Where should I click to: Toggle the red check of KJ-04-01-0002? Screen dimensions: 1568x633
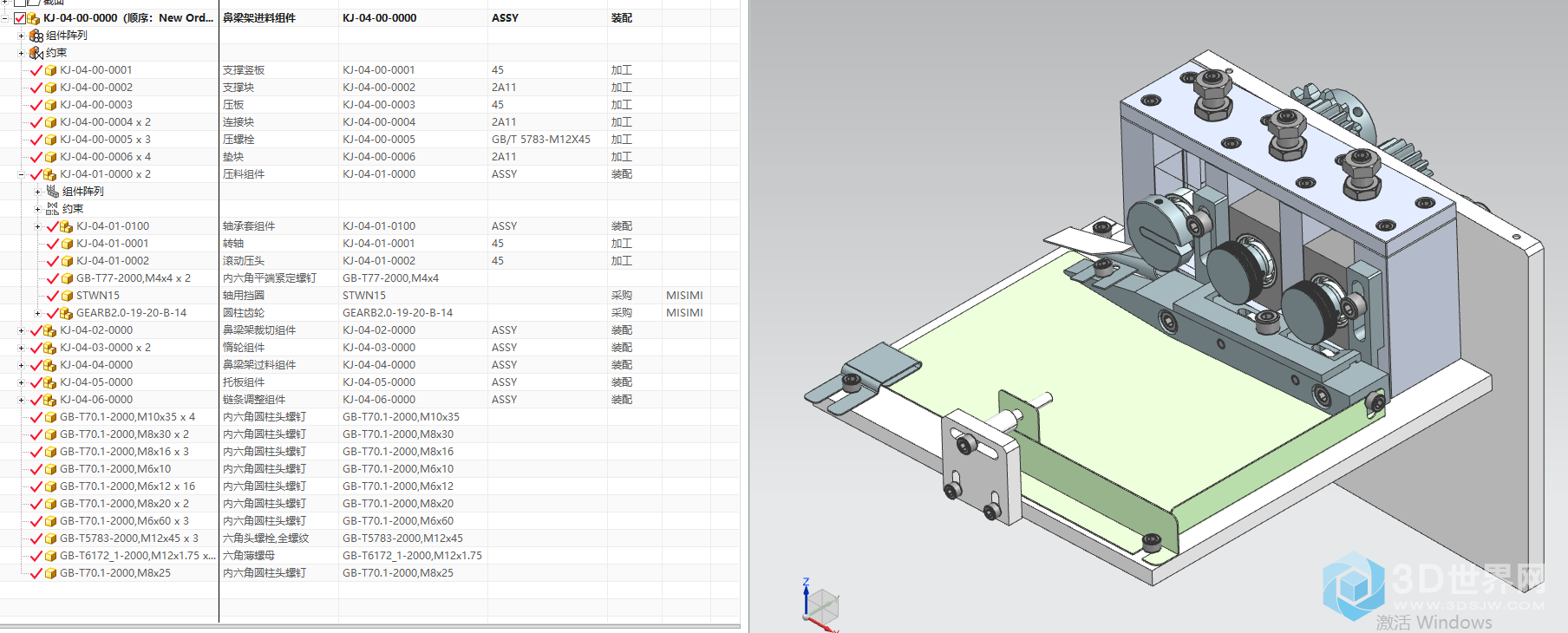pos(53,261)
